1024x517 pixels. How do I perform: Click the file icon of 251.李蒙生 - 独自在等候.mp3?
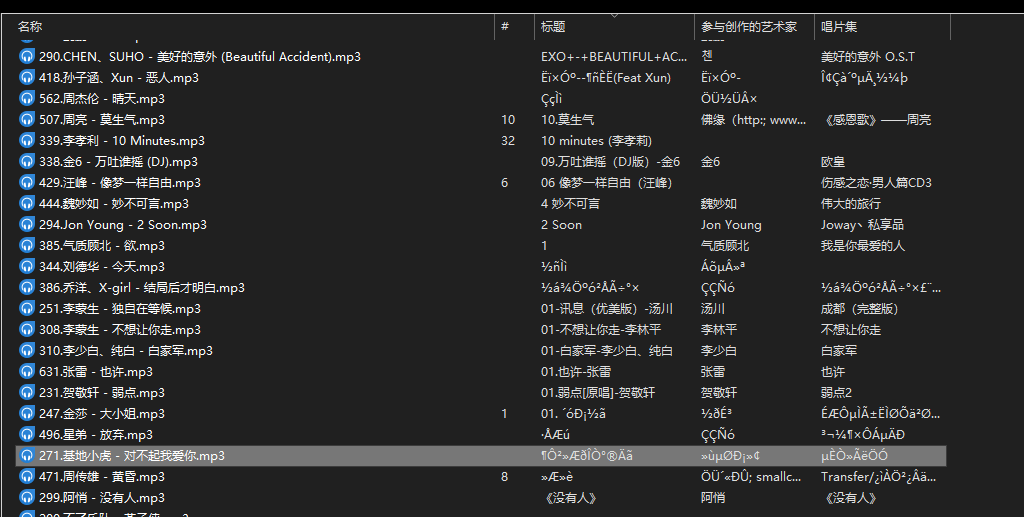tap(27, 309)
